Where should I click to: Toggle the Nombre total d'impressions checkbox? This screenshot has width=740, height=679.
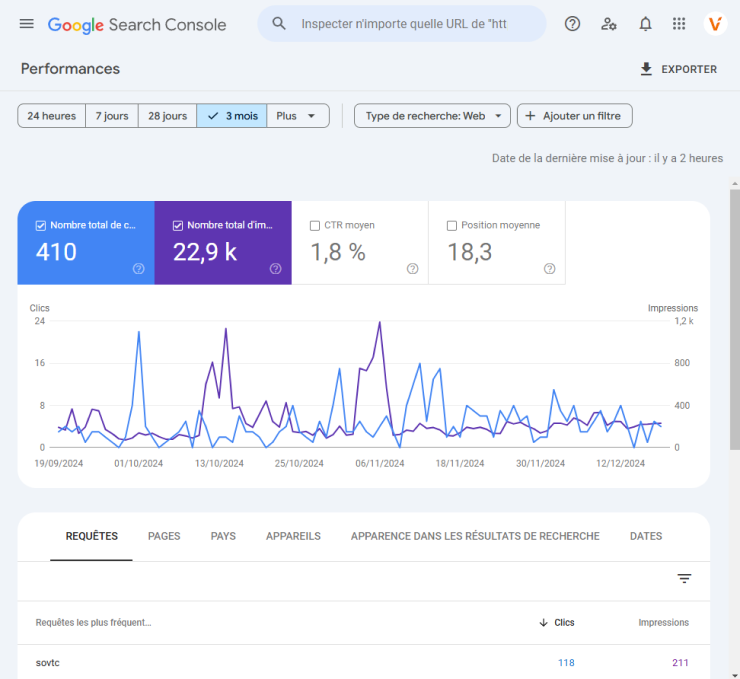[x=177, y=226]
